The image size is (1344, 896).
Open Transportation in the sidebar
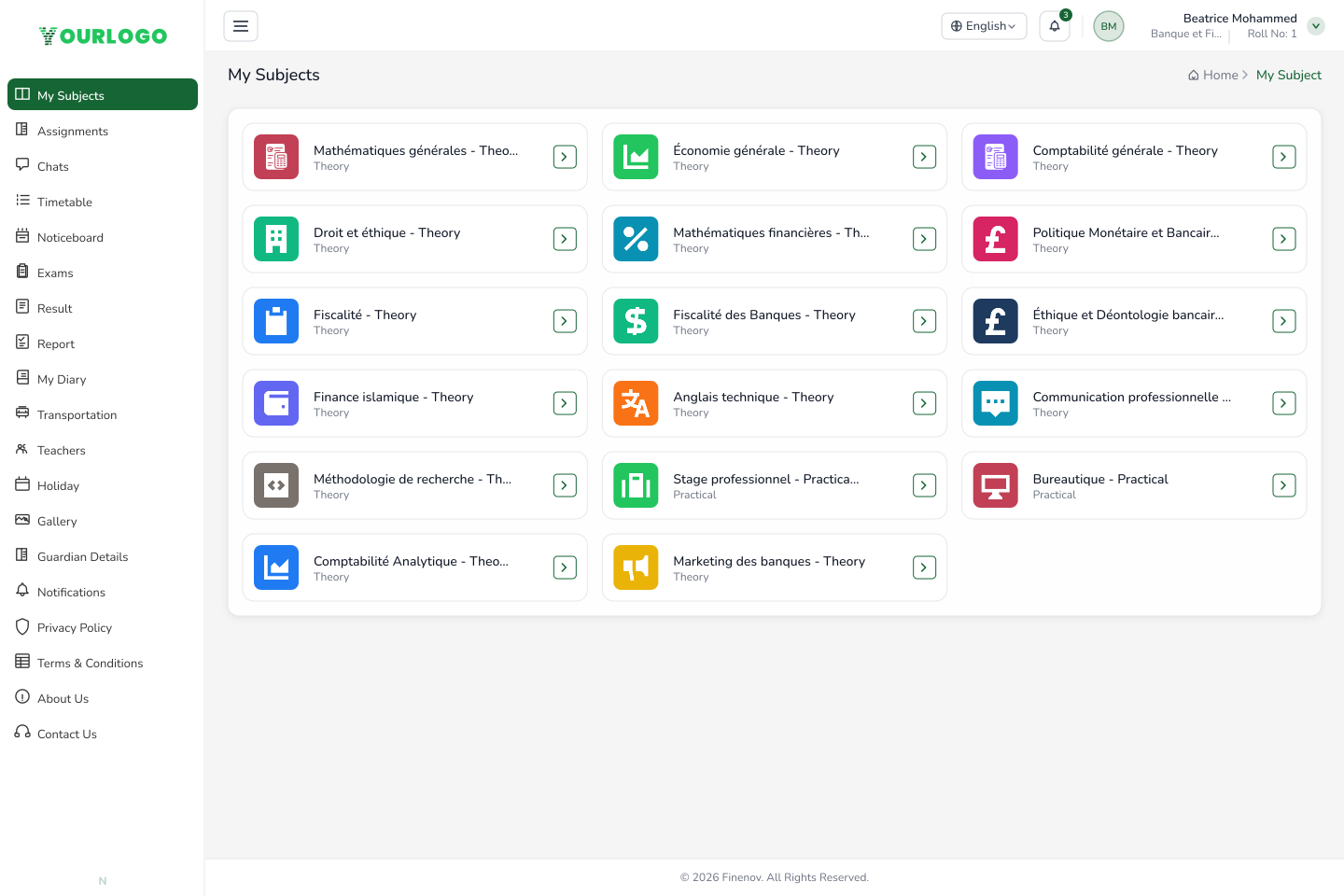coord(103,414)
